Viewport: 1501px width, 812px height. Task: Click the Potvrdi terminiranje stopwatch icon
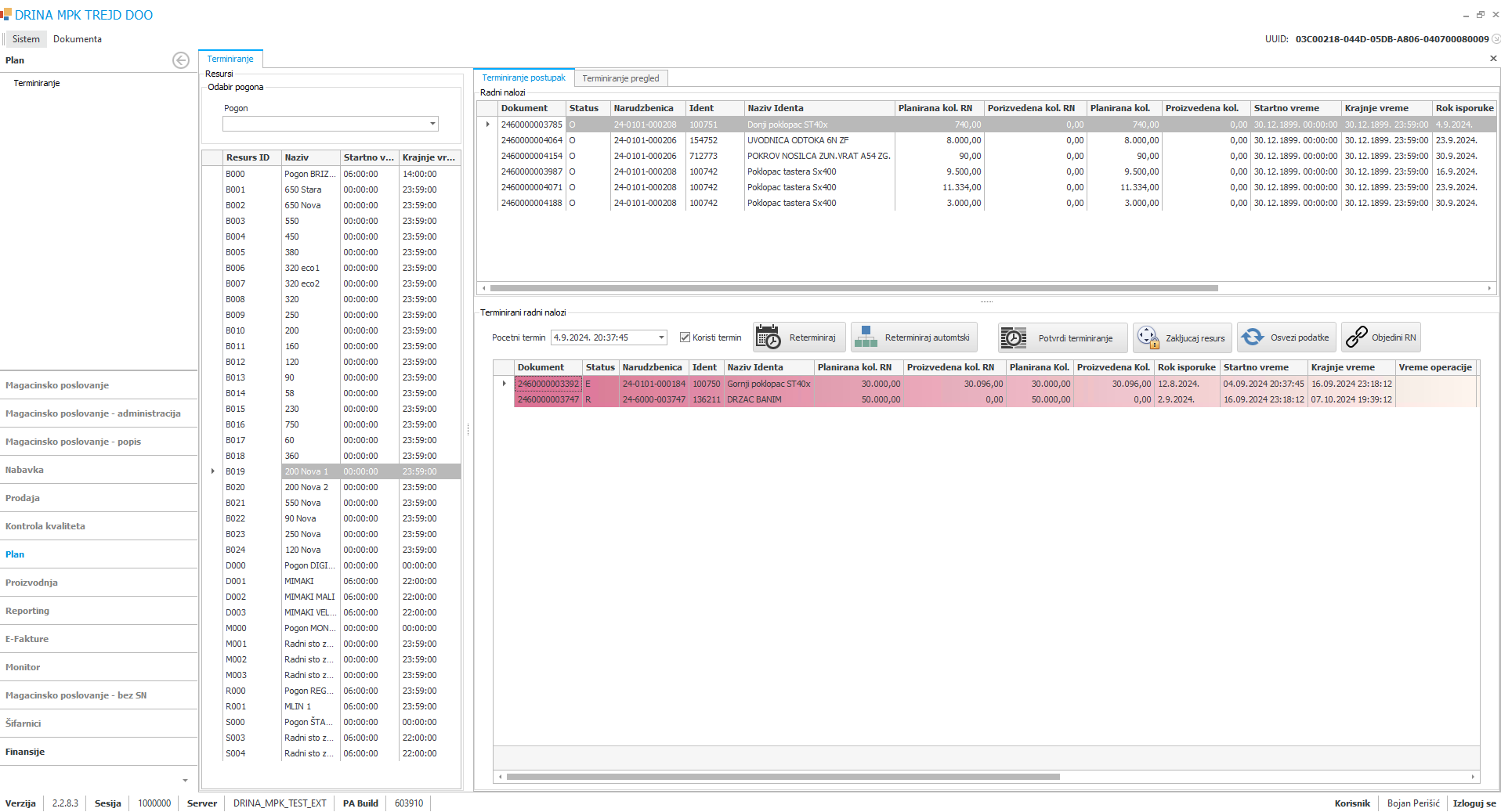coord(1014,337)
